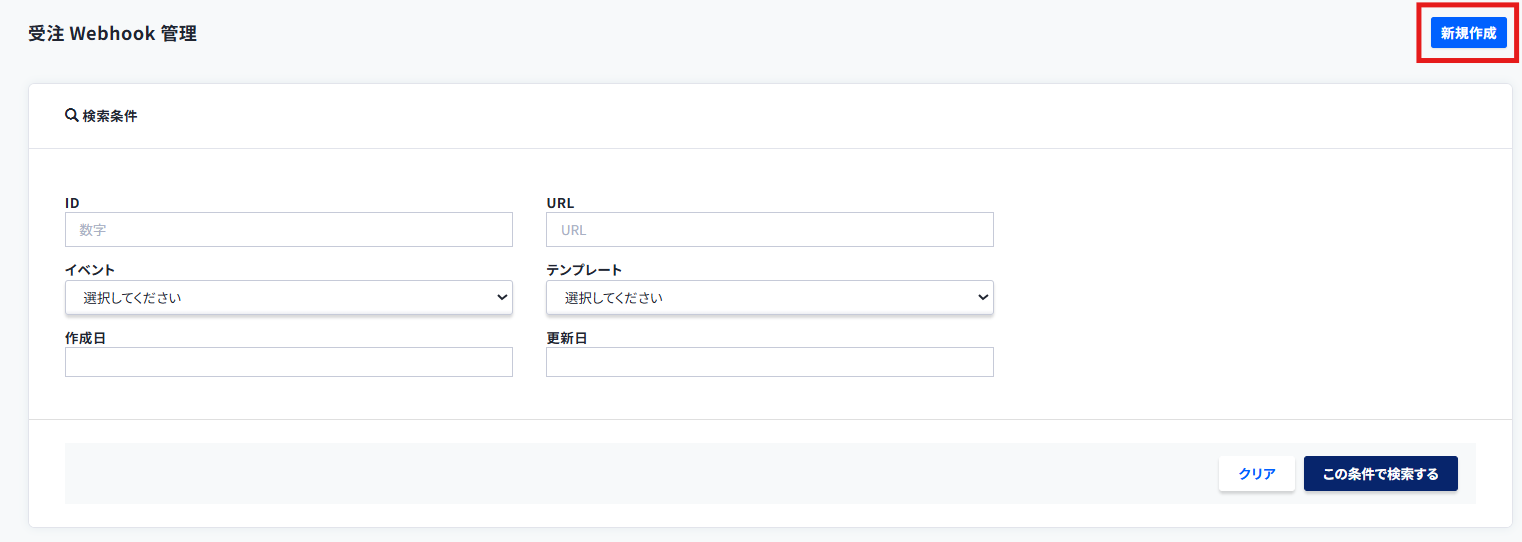Viewport: 1522px width, 542px height.
Task: Click the chevron arrow of イベント select
Action: click(x=501, y=297)
